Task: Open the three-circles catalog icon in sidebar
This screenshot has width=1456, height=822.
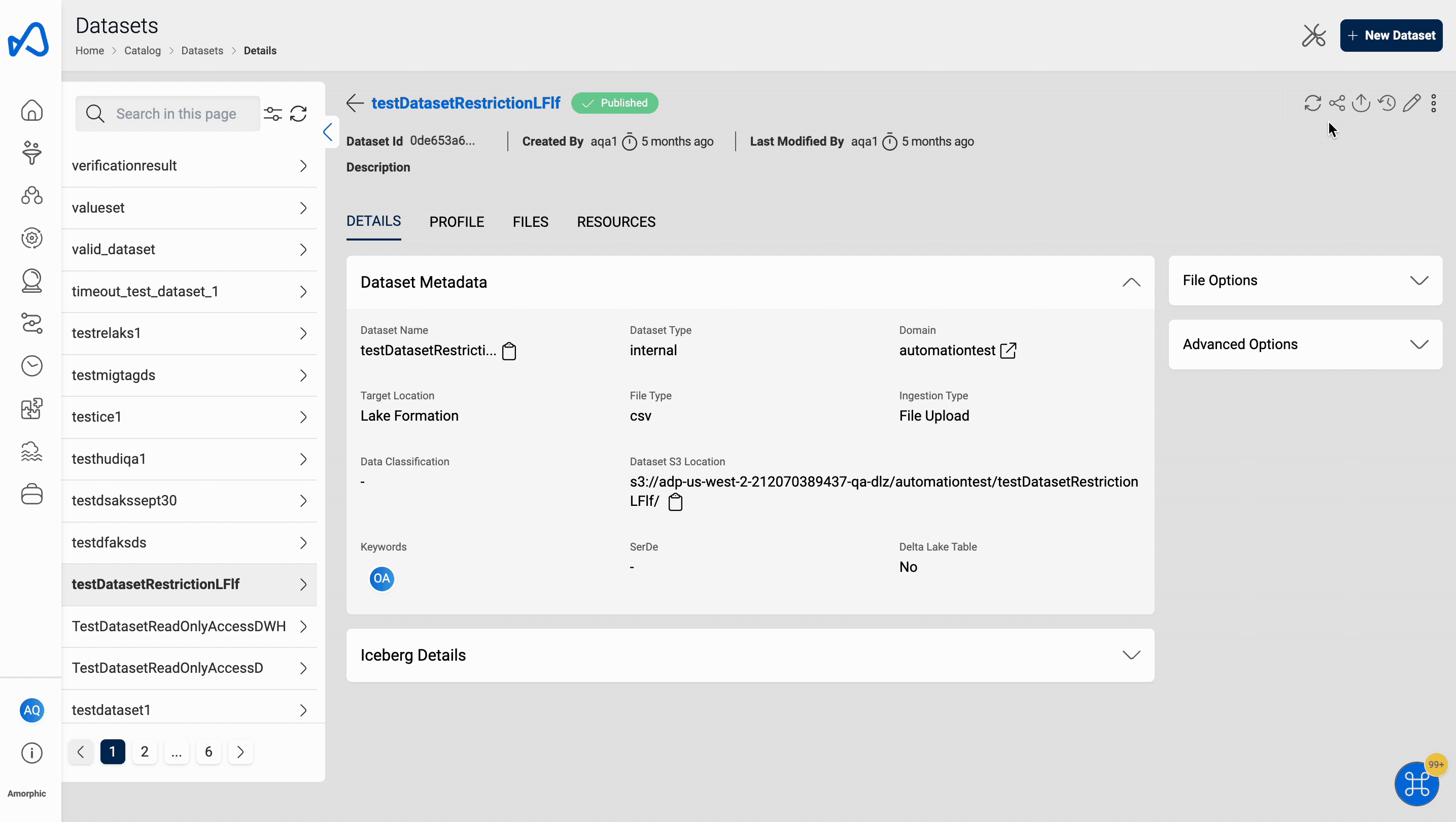Action: coord(31,196)
